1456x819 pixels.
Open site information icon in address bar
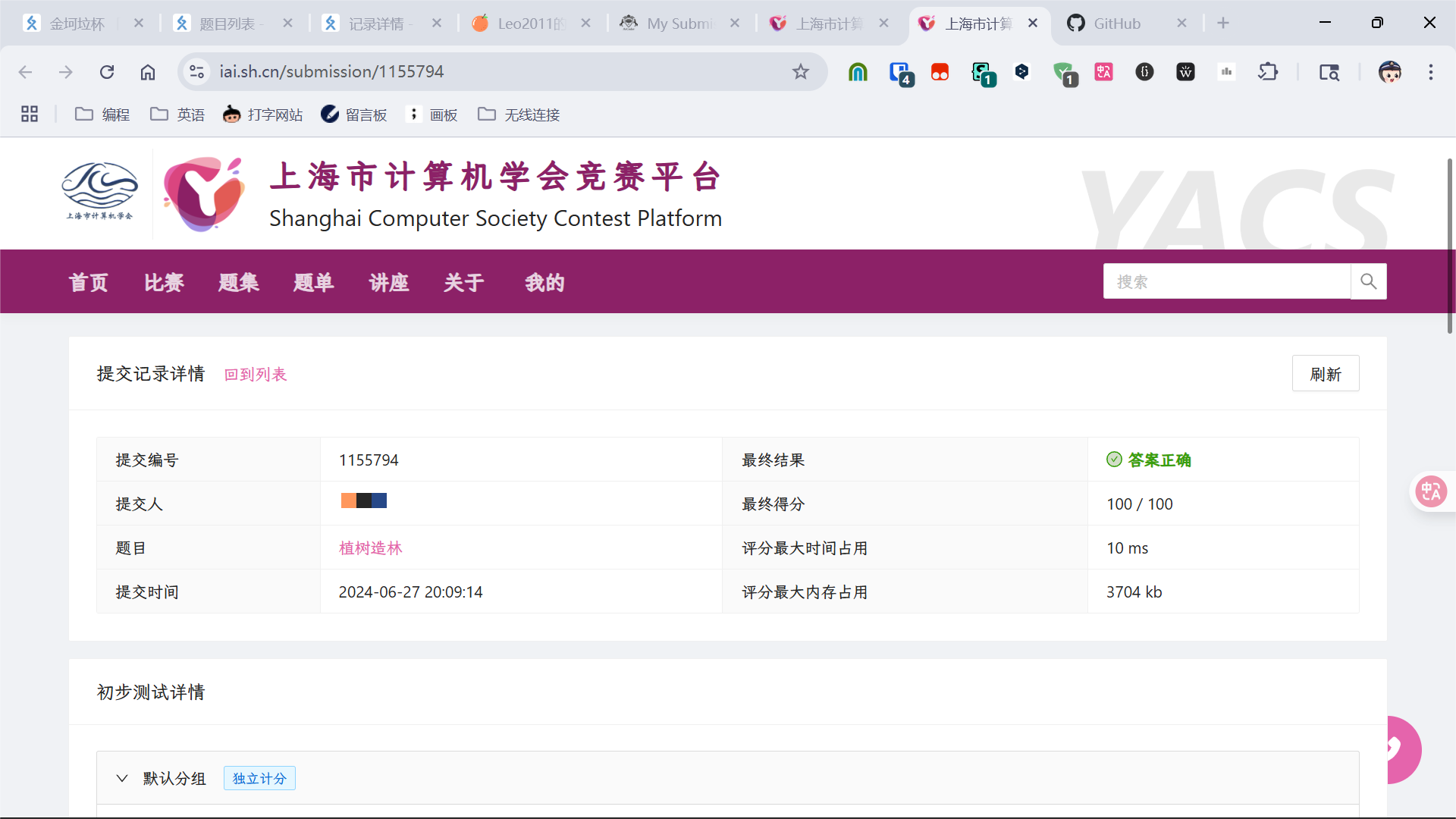pos(196,71)
